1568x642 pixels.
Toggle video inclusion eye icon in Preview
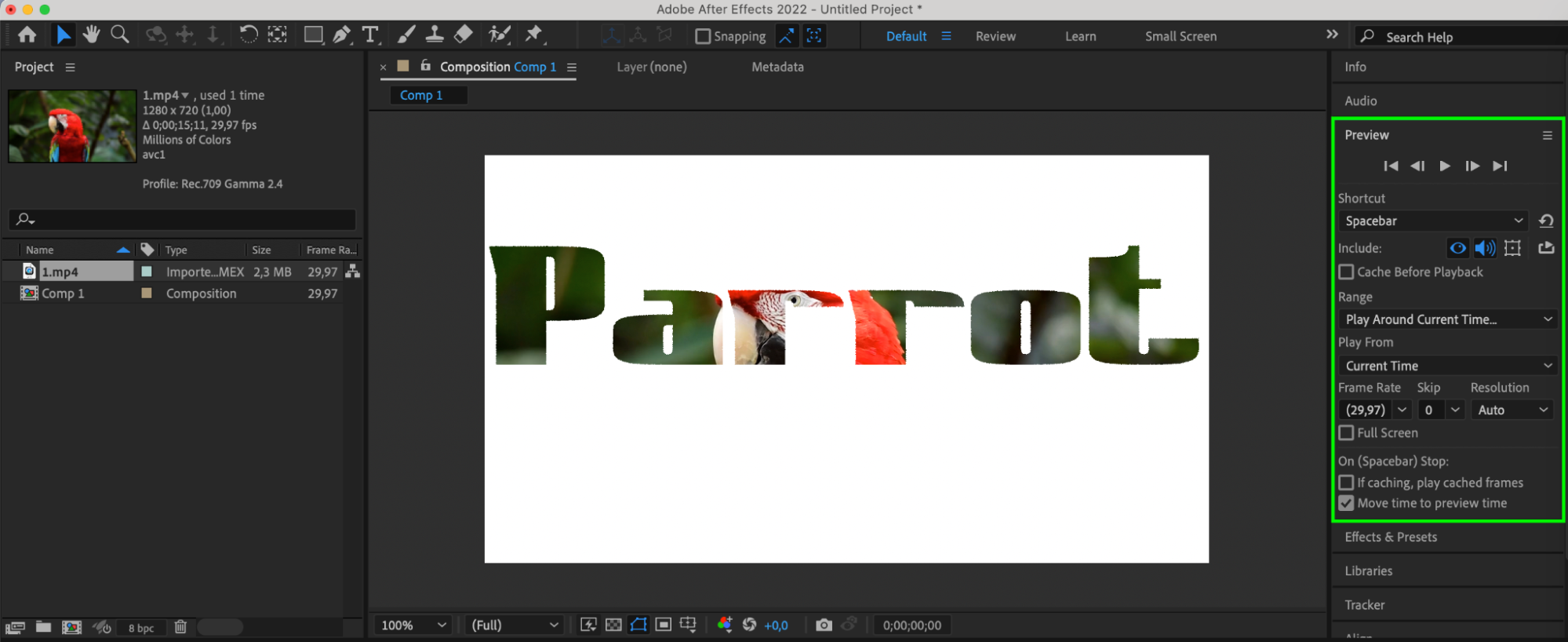click(x=1457, y=248)
